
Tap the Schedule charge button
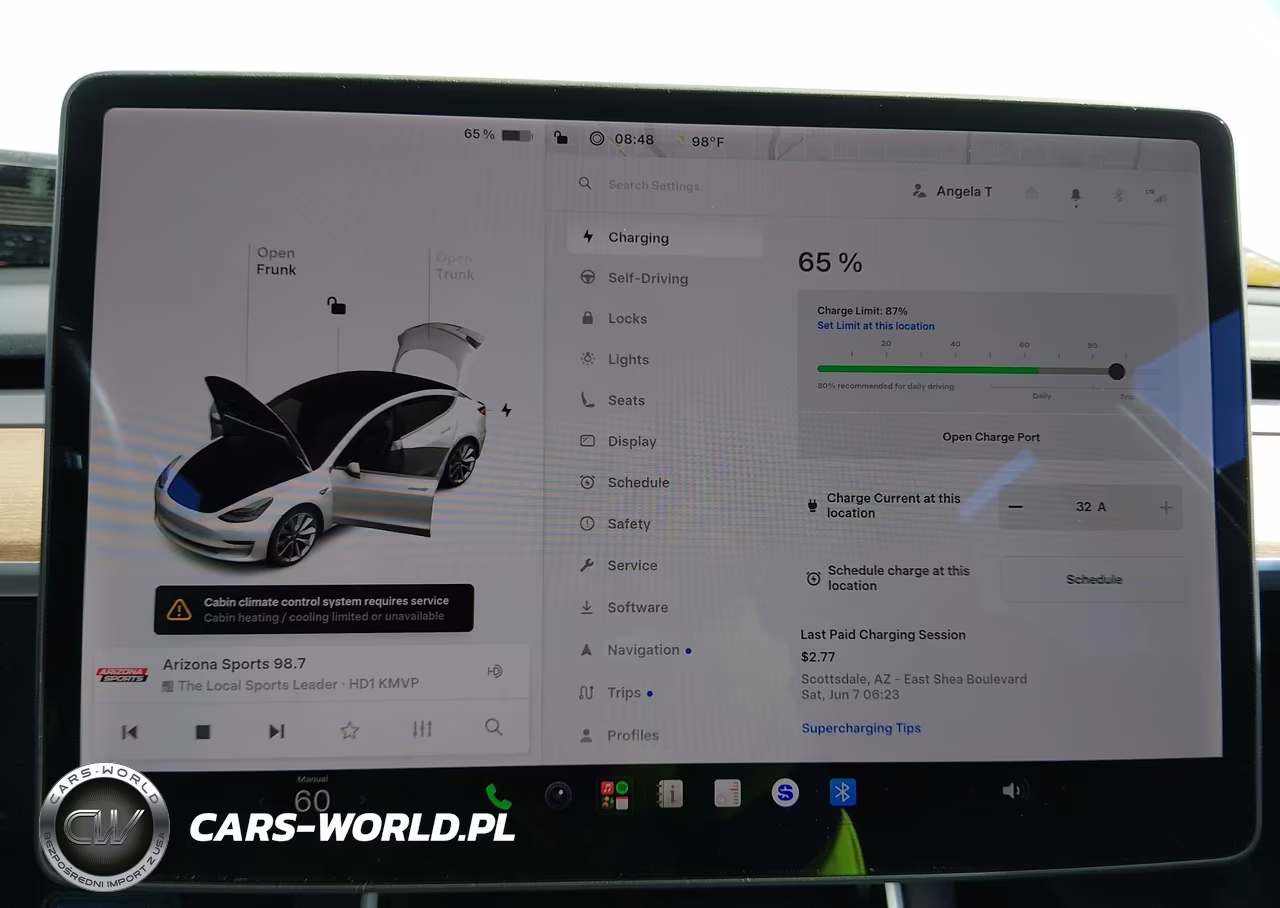[x=1093, y=579]
